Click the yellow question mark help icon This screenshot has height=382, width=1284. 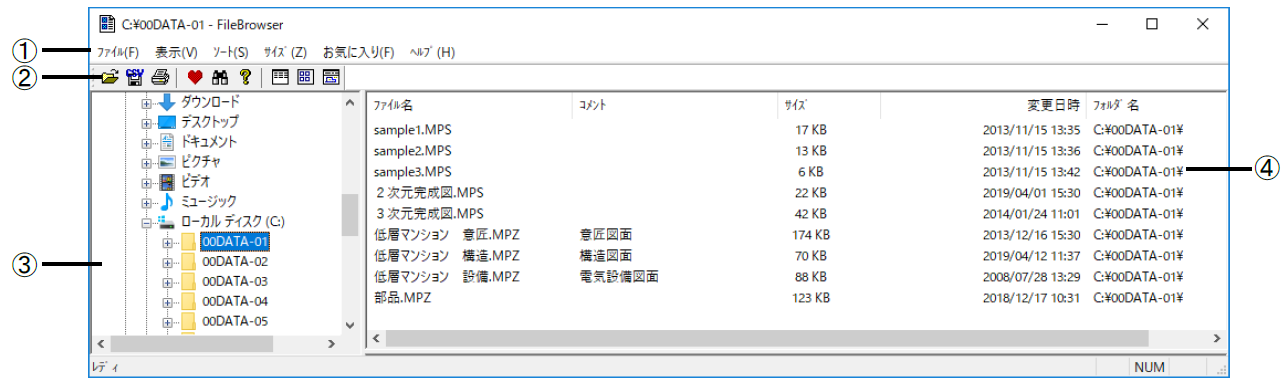pos(245,76)
